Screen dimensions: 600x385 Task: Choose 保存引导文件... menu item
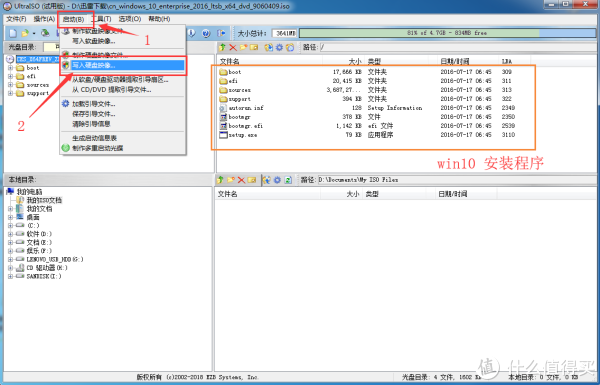click(x=123, y=114)
